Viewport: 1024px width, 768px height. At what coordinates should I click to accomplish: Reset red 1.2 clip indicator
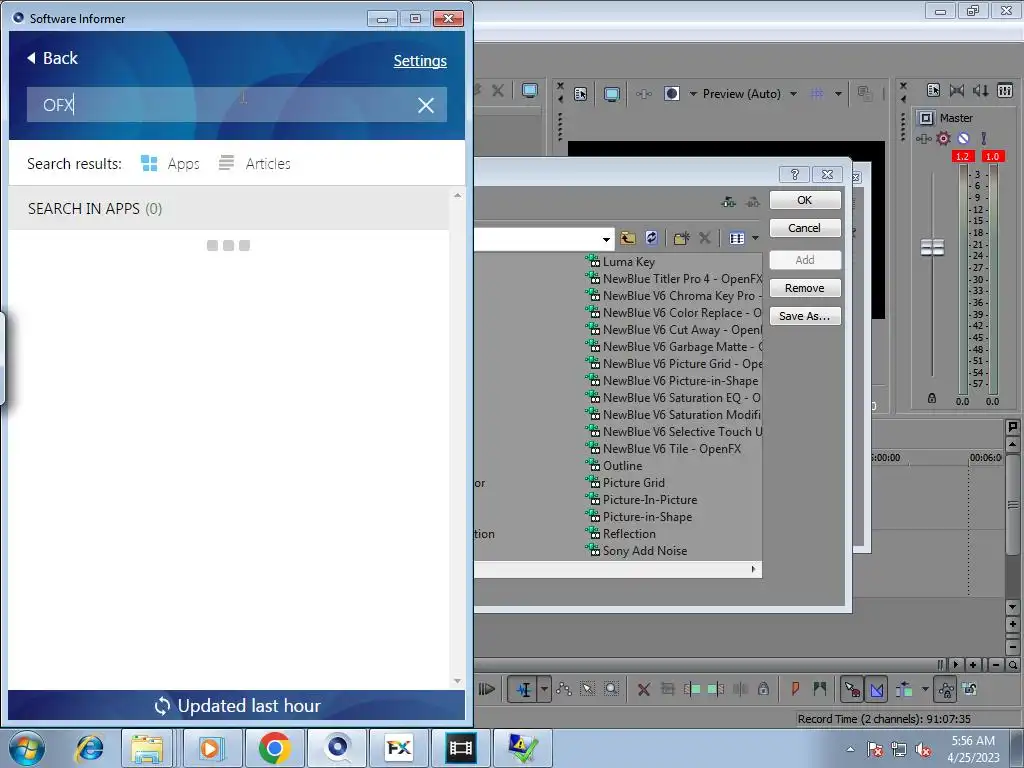pos(962,156)
